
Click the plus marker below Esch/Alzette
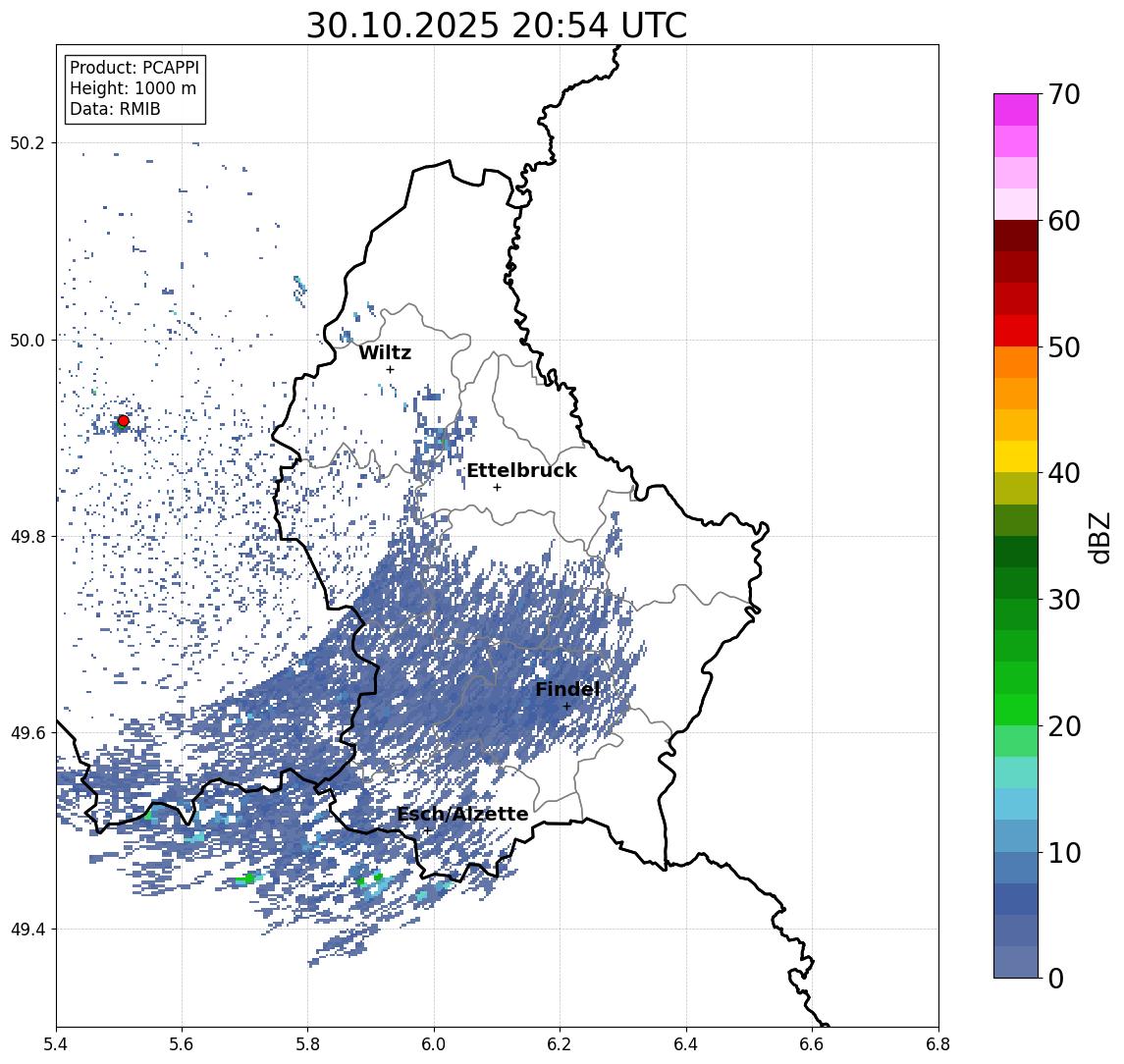[427, 830]
